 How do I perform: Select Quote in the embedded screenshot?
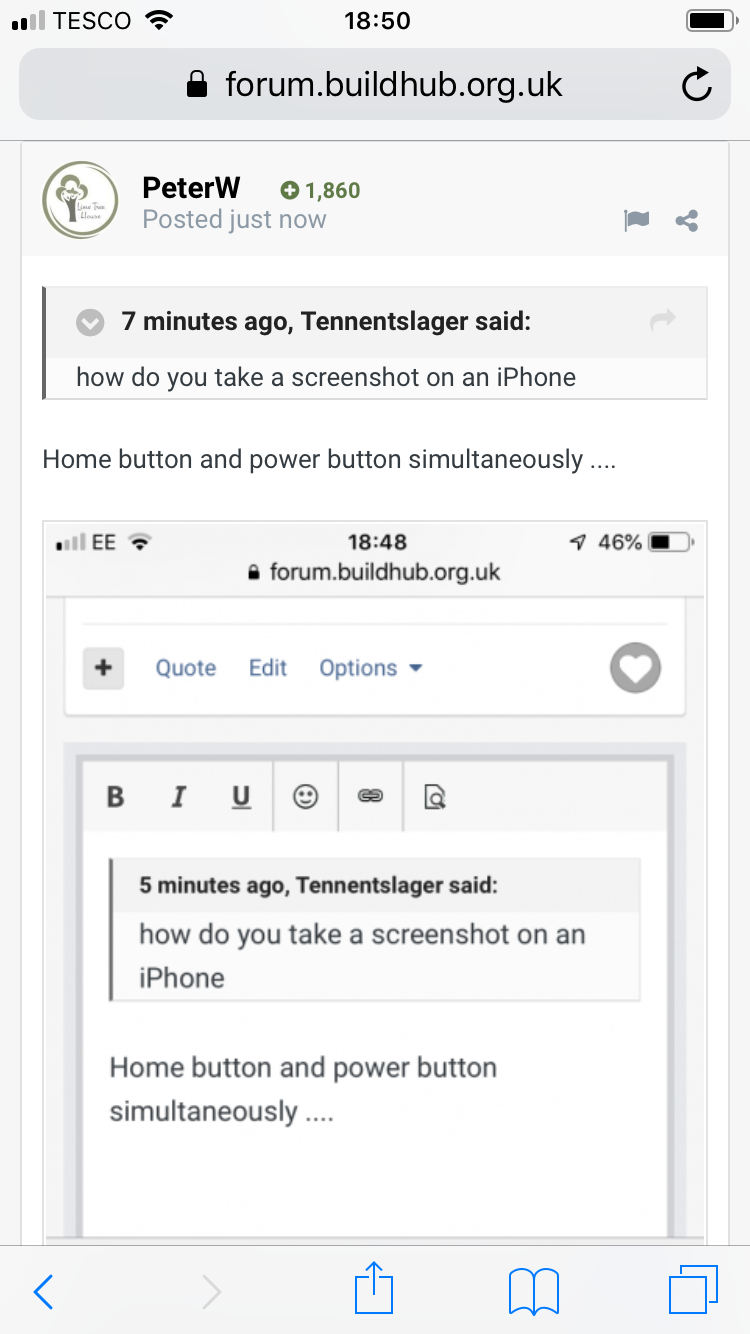click(x=186, y=668)
